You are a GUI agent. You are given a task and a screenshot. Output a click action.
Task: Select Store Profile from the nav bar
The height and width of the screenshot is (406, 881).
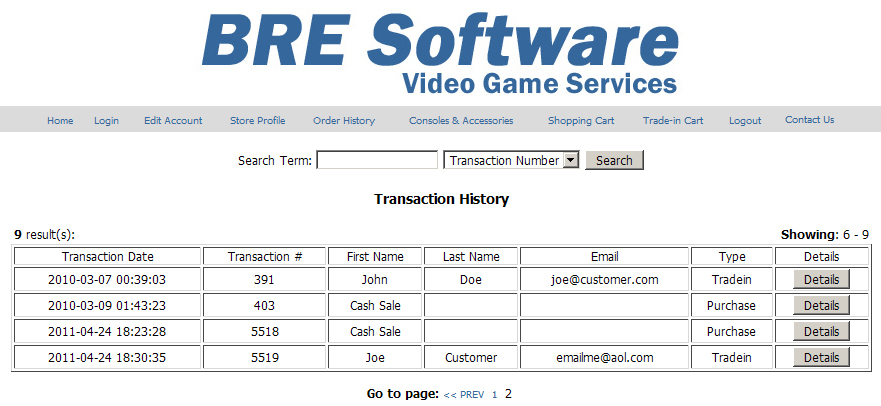click(x=257, y=121)
